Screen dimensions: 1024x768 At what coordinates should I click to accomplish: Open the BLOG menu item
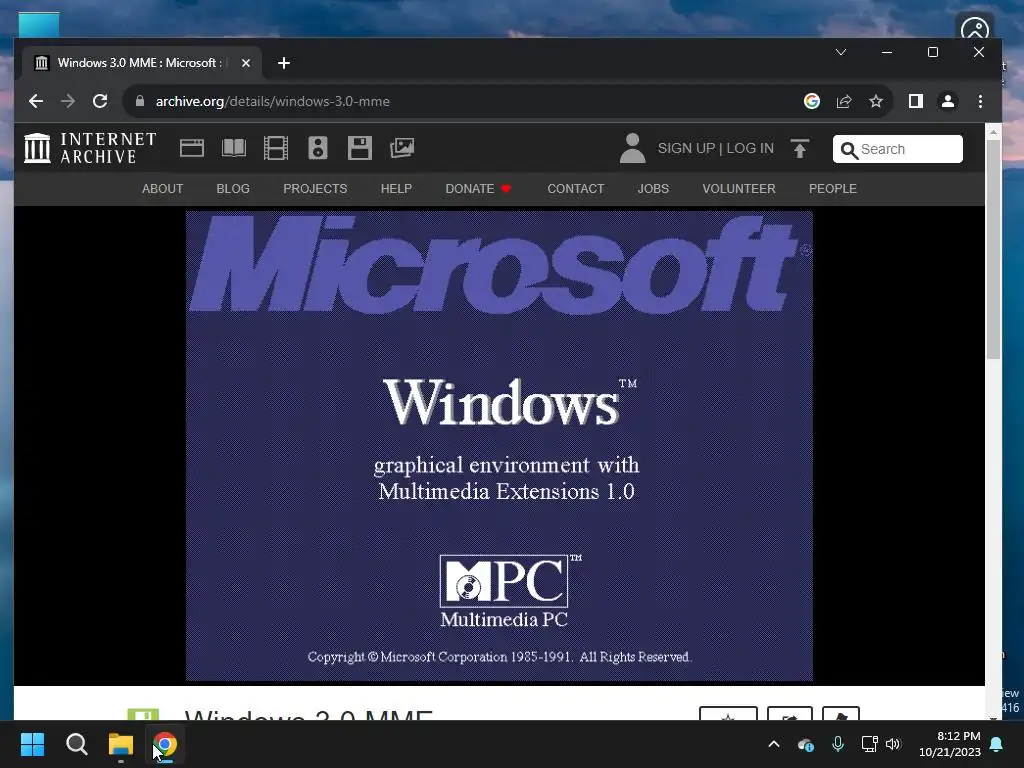(x=233, y=189)
